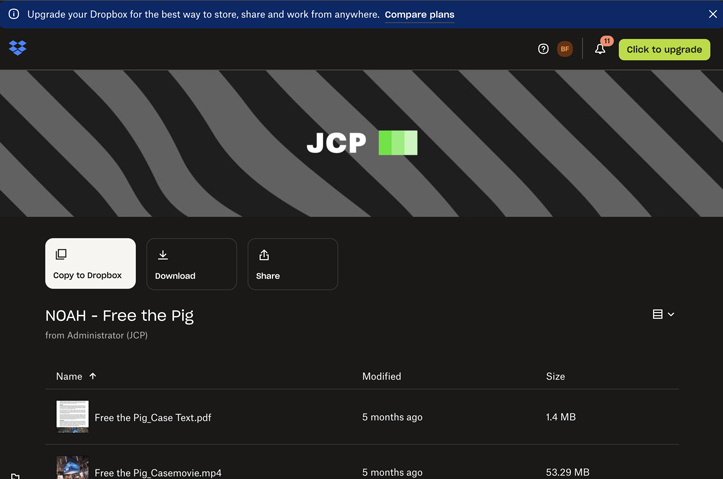Open the notifications bell
The image size is (723, 479).
pyautogui.click(x=600, y=49)
